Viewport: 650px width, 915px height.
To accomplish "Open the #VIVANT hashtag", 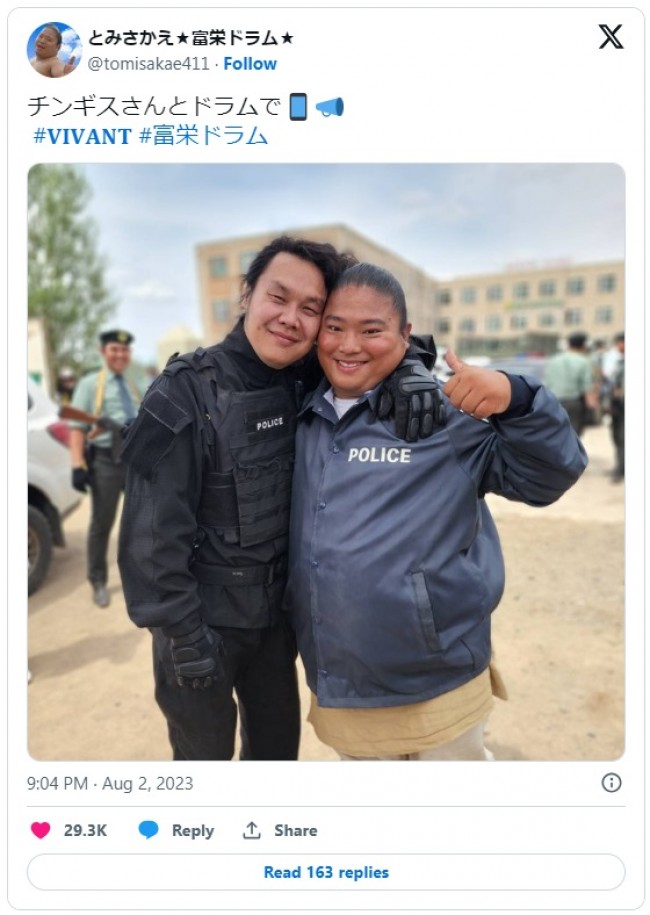I will click(x=82, y=136).
